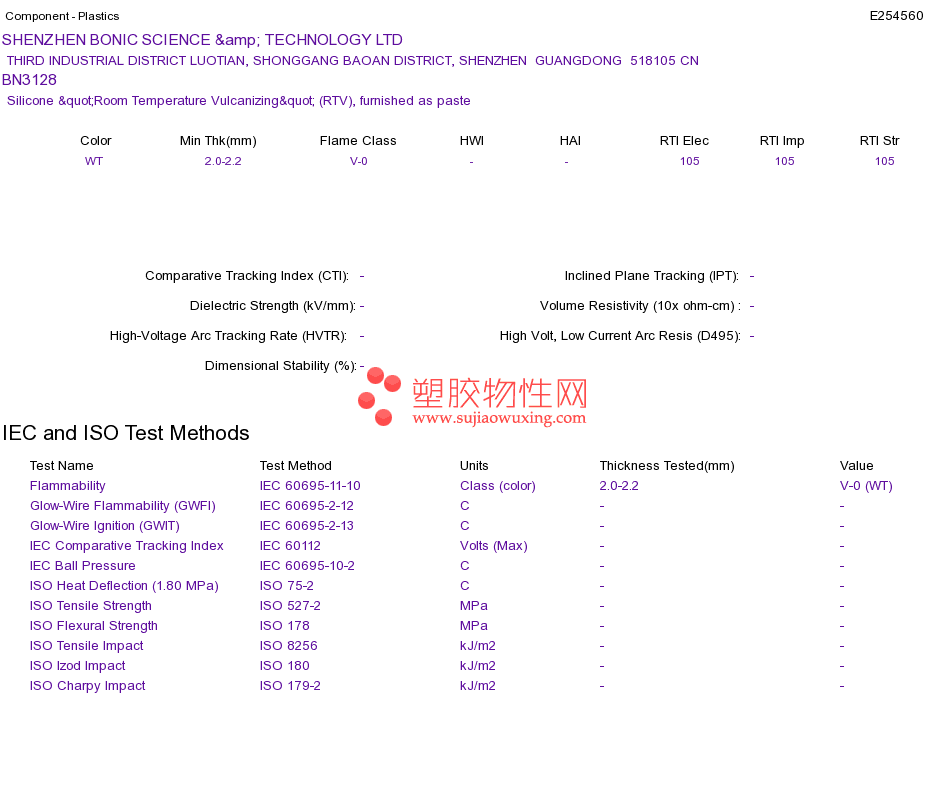Click test method IEC 60695-10-2
This screenshot has height=800, width=950.
click(307, 565)
